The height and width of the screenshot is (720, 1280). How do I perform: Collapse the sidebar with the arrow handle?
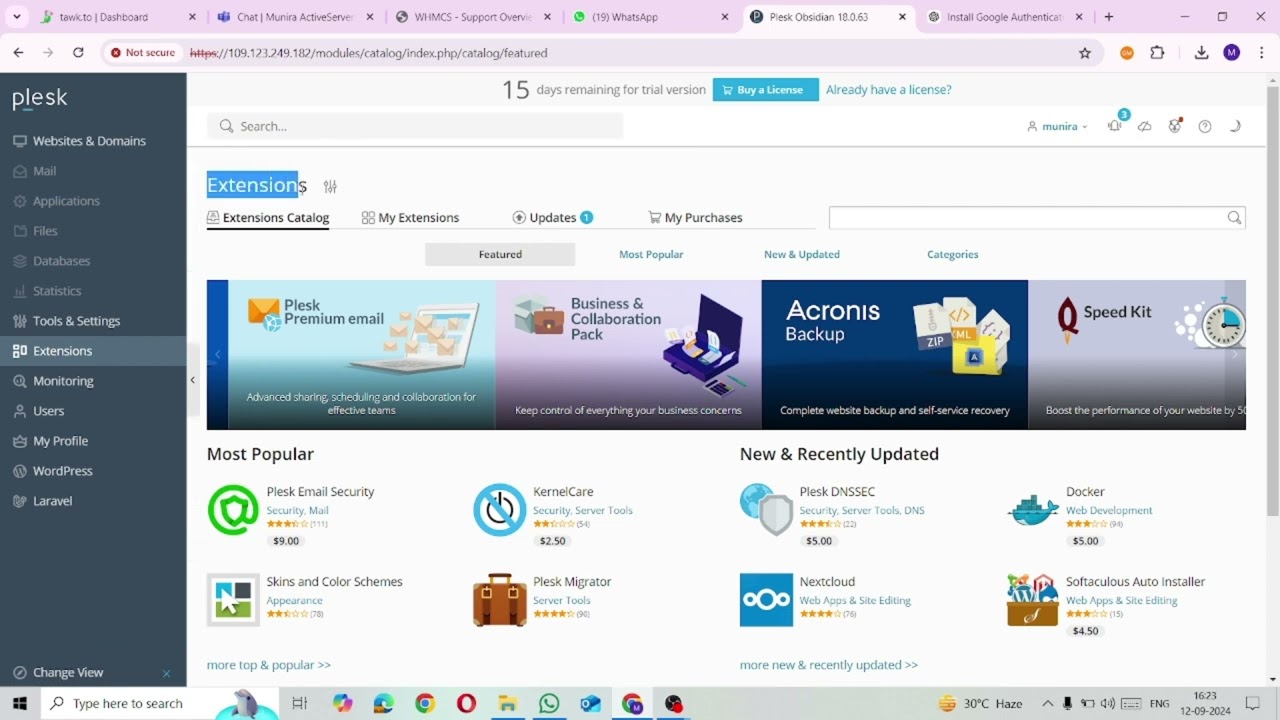(x=192, y=380)
